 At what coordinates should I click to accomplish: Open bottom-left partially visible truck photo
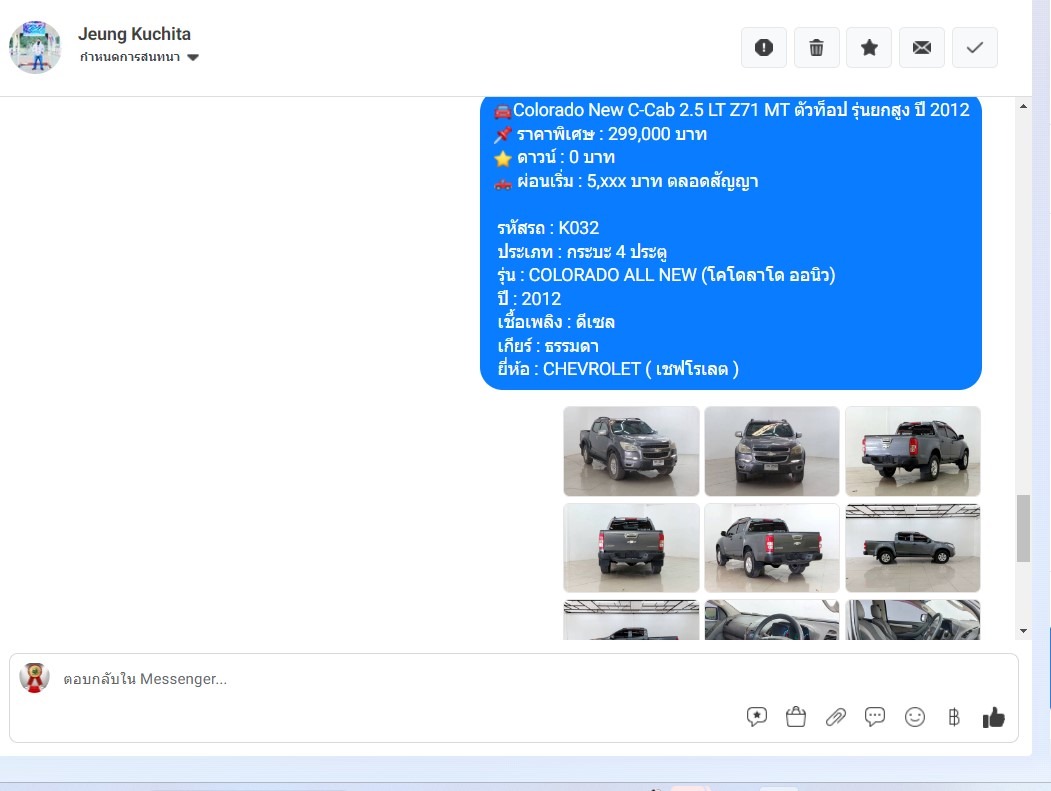click(631, 619)
